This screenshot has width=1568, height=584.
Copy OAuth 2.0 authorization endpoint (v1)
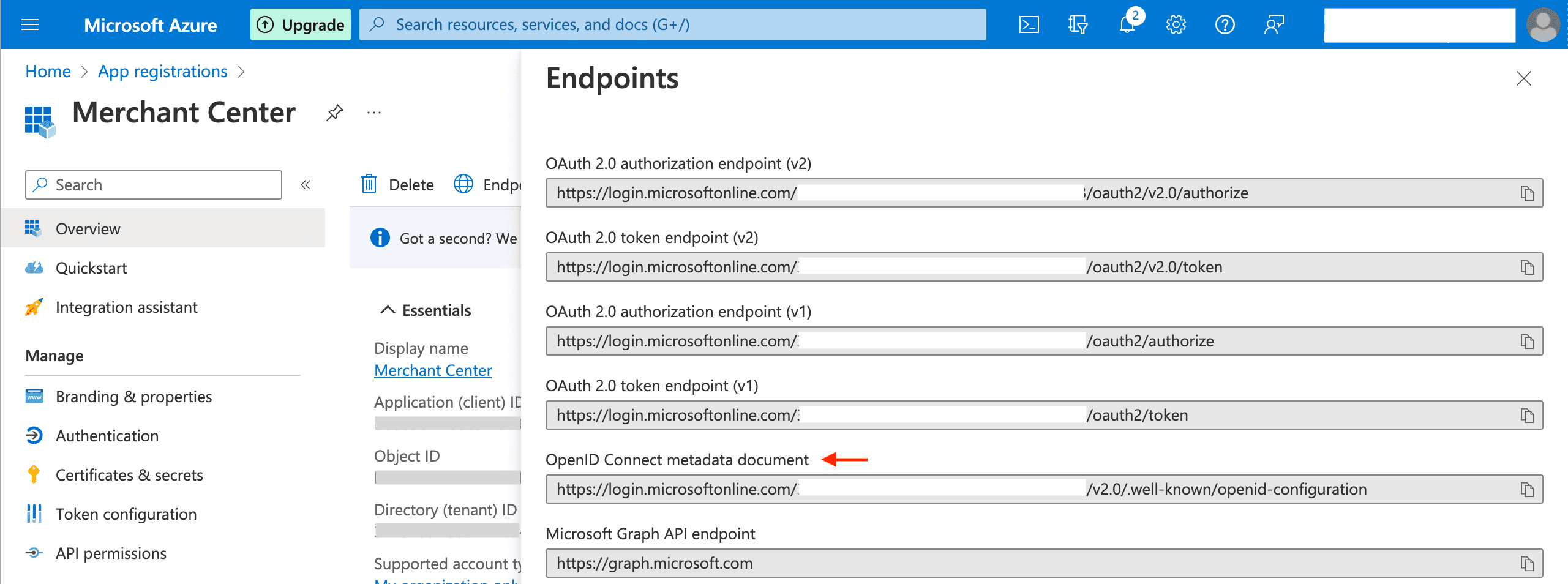click(1527, 342)
